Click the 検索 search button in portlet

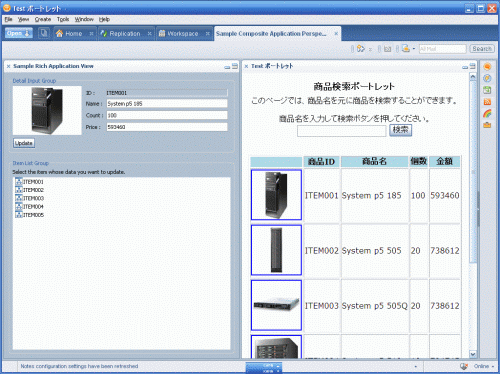click(x=401, y=130)
